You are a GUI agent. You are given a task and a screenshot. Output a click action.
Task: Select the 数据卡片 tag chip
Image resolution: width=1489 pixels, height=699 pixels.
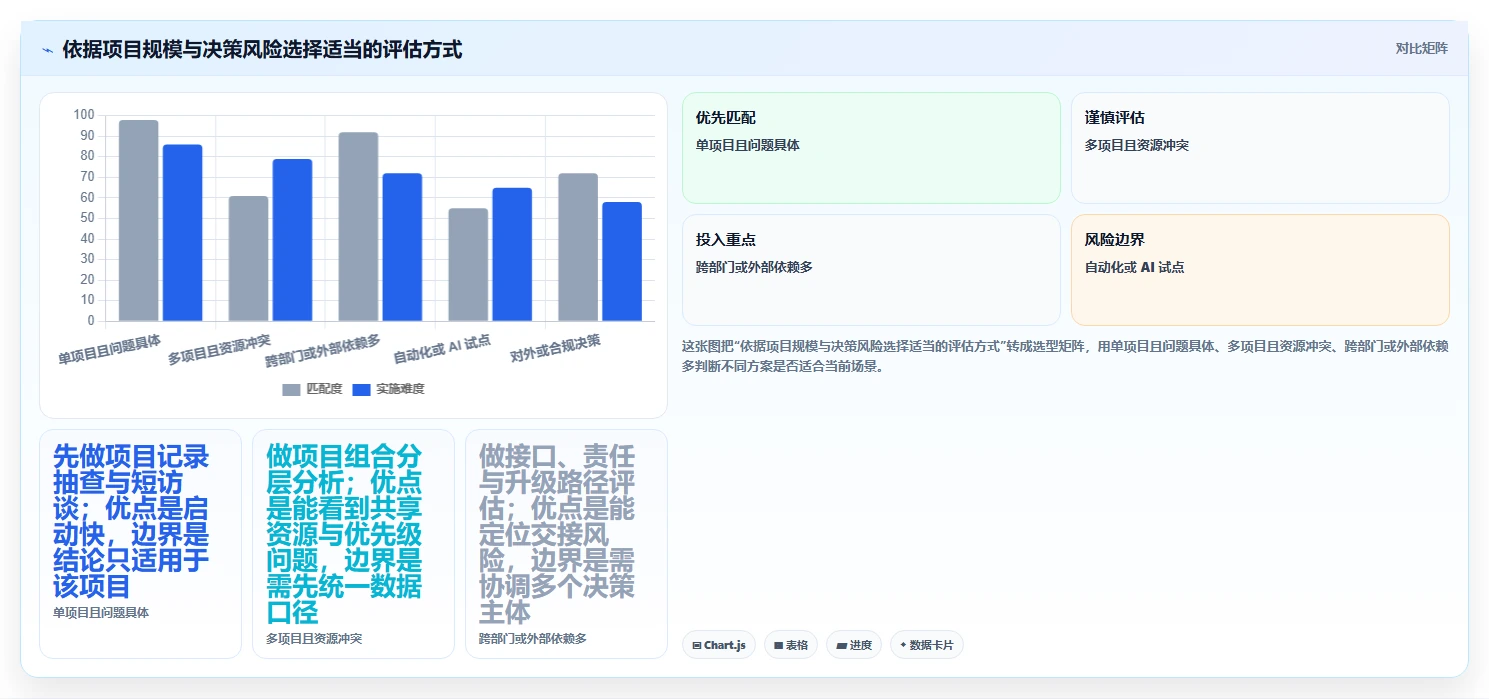click(926, 645)
